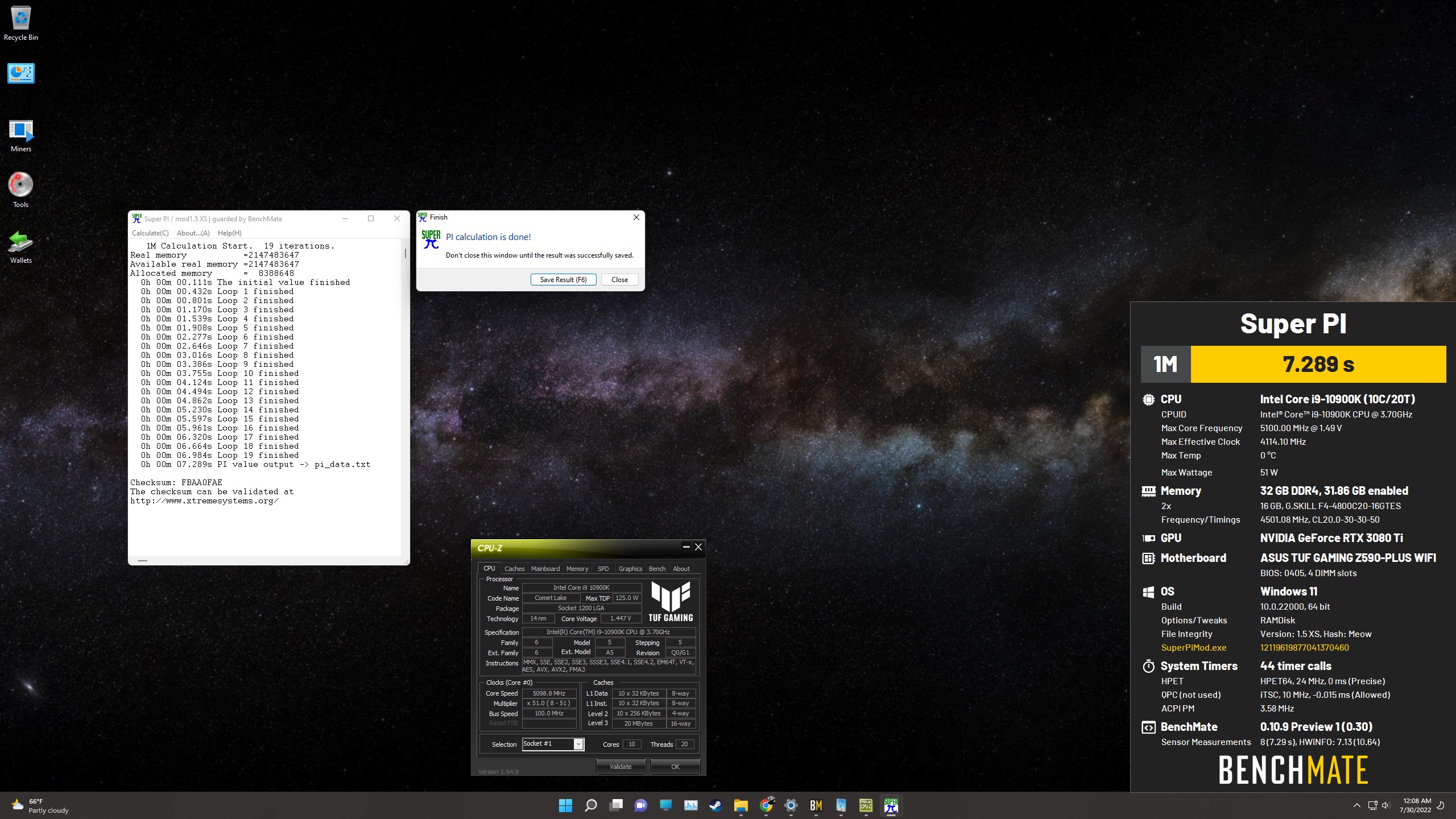This screenshot has width=1456, height=819.
Task: Click NVIDIA GeForce RTX 3080 Ti text
Action: 1331,538
